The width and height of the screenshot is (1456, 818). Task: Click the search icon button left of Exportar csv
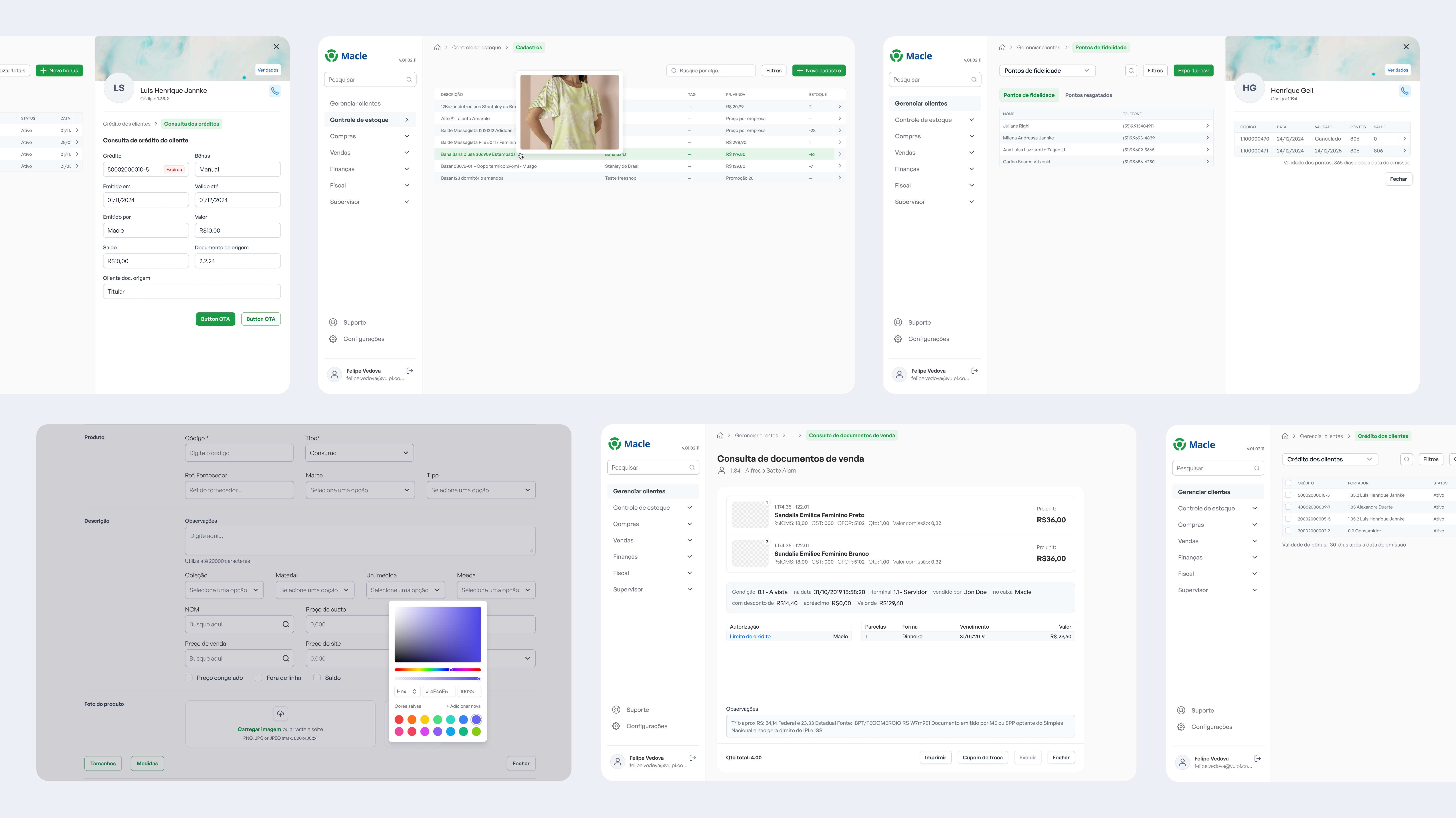click(x=1131, y=71)
